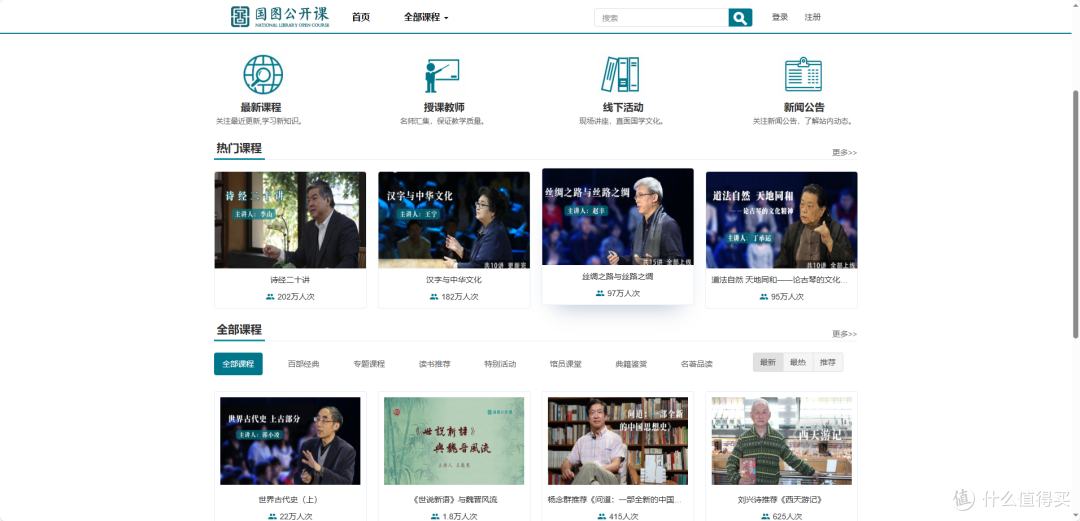Sort courses by 最新
Screen dimensions: 1080x521
[768, 362]
